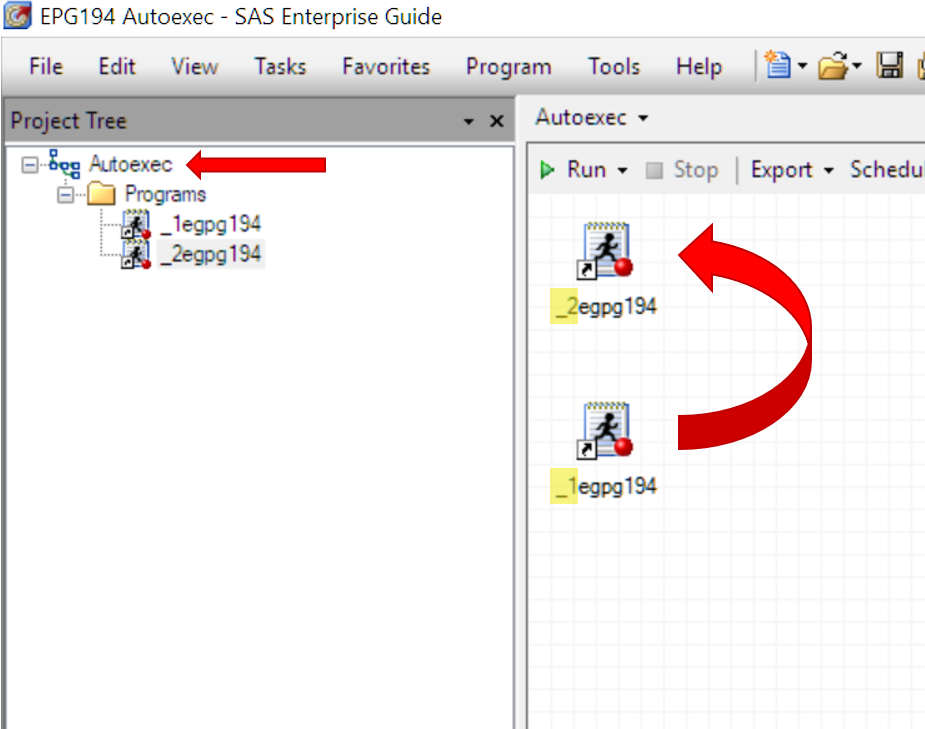Viewport: 925px width, 729px height.
Task: Select _1egpg194 in the Project Tree
Action: pos(211,225)
